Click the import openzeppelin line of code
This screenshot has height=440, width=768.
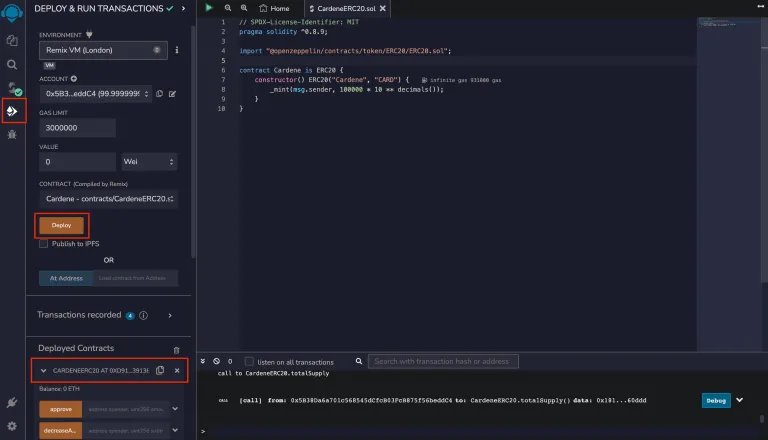point(345,50)
